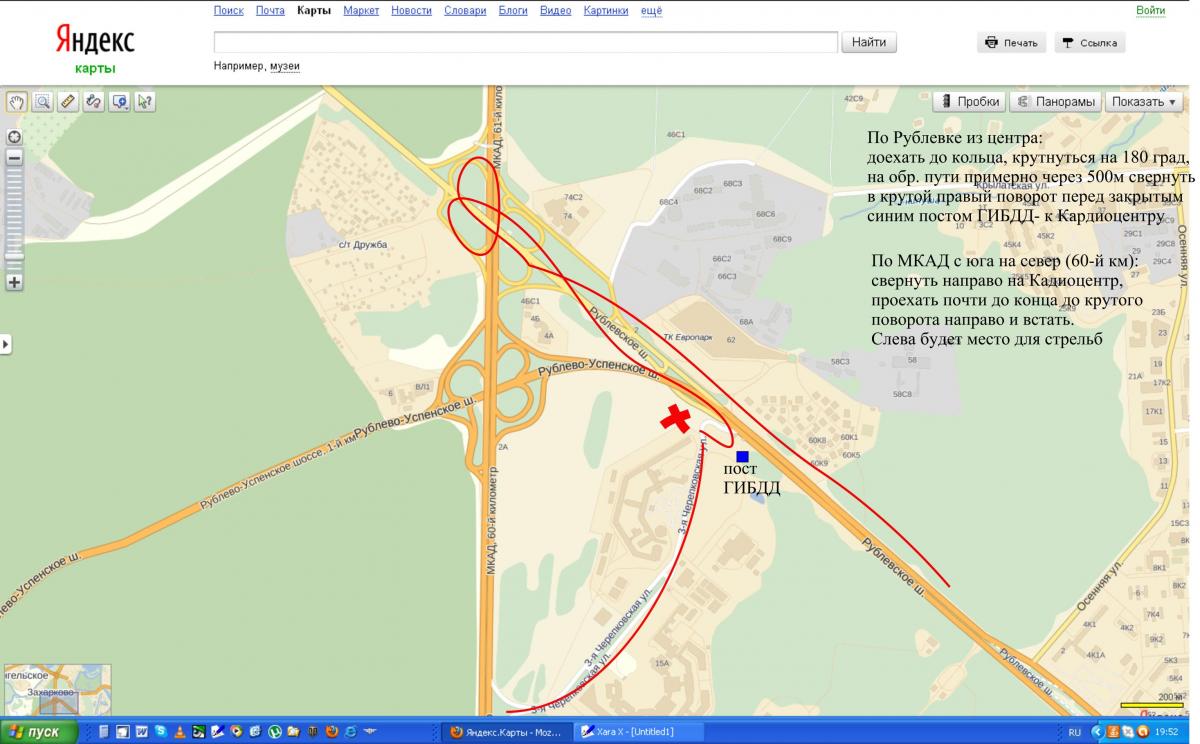Click the Яндекс Карты logo
Viewport: 1200px width, 744px height.
tap(95, 48)
